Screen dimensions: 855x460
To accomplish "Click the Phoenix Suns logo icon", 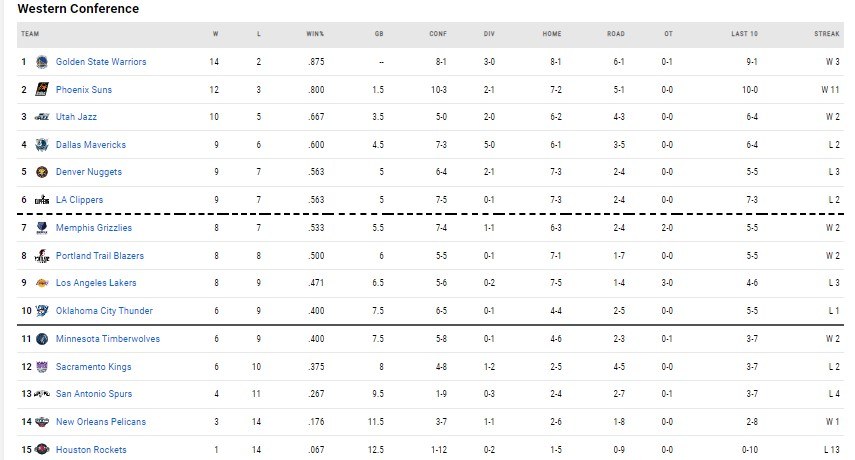I will point(42,90).
